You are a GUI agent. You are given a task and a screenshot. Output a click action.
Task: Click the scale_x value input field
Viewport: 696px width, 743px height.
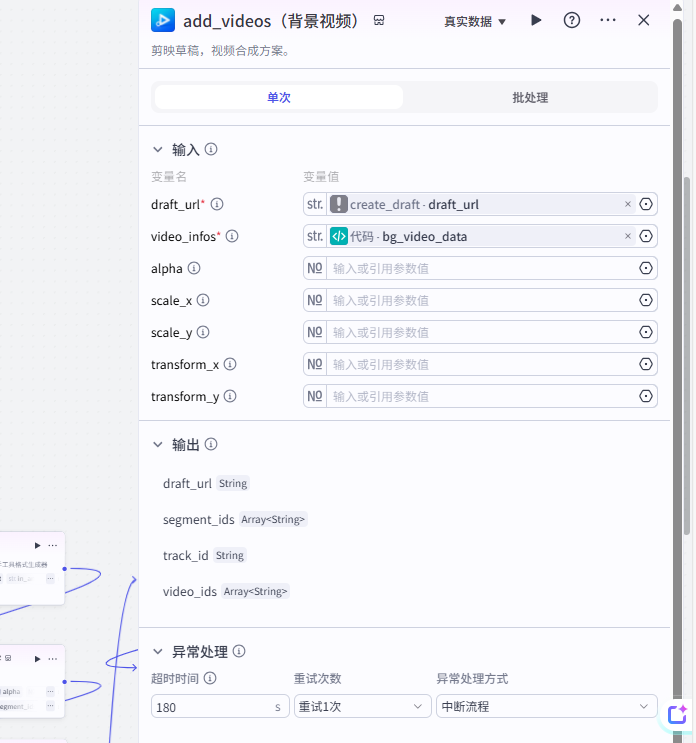pos(482,300)
